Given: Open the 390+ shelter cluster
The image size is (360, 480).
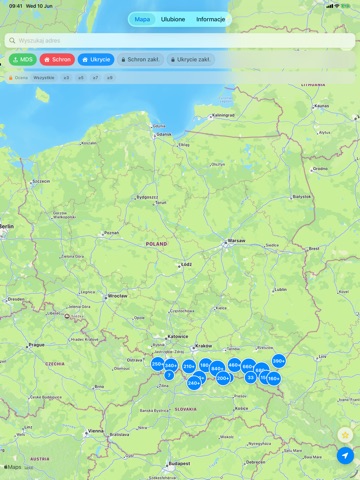Looking at the screenshot, I should [x=279, y=361].
